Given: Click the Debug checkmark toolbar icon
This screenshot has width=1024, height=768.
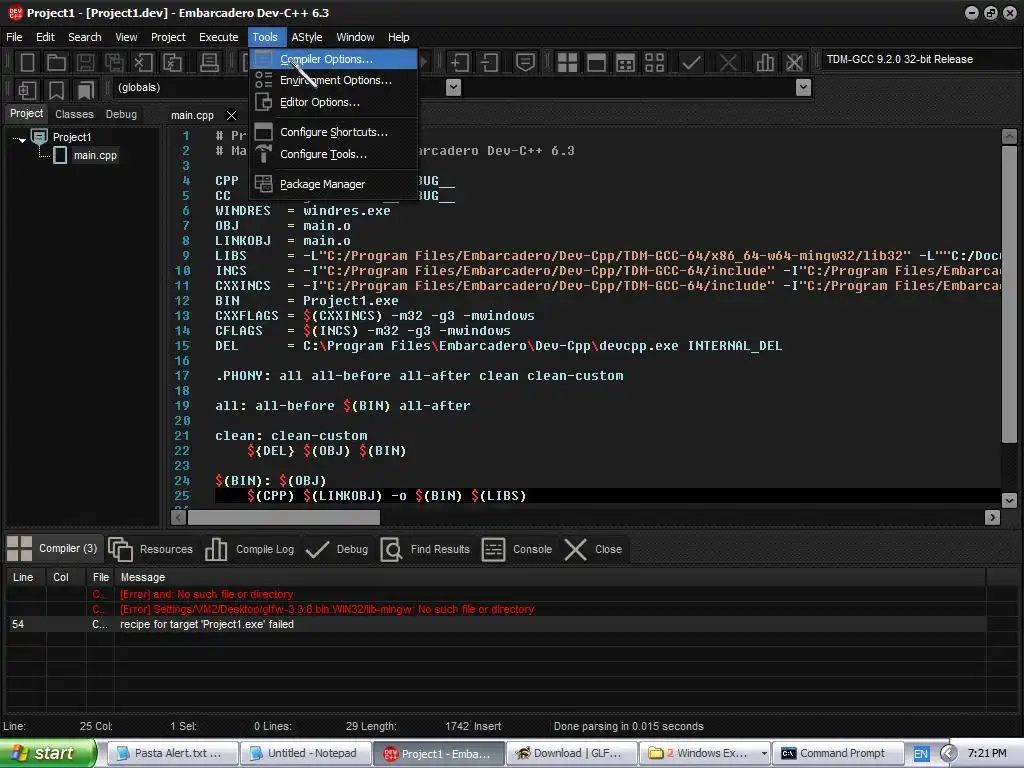Looking at the screenshot, I should (x=691, y=63).
